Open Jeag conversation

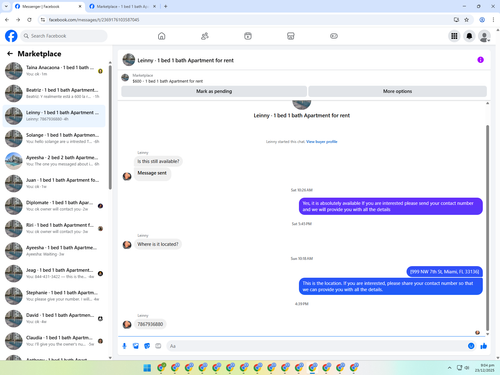(54, 273)
